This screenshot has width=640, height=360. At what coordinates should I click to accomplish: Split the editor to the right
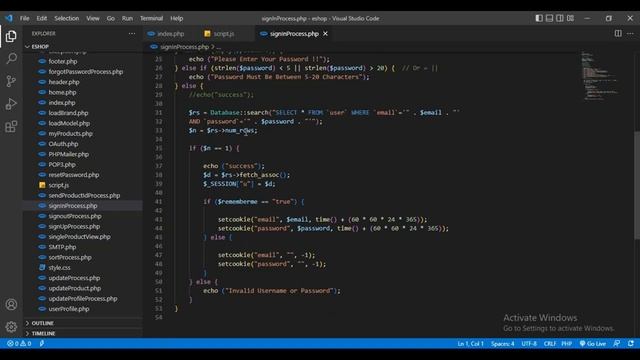pos(618,33)
